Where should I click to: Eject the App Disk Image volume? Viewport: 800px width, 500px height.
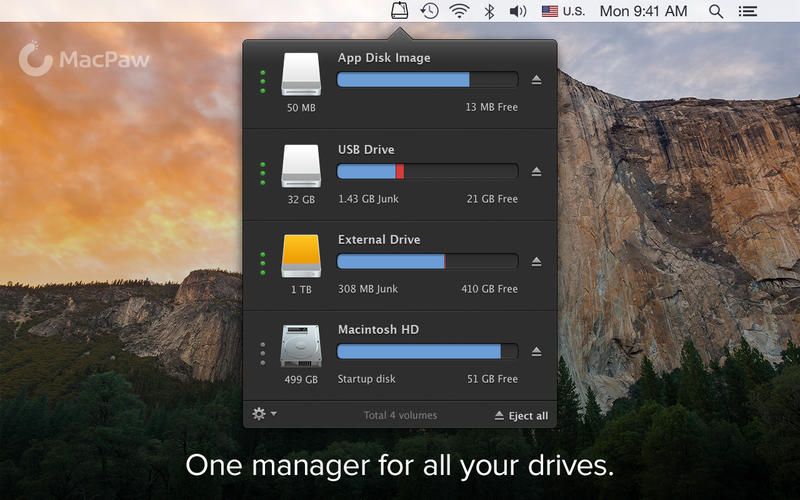click(536, 80)
